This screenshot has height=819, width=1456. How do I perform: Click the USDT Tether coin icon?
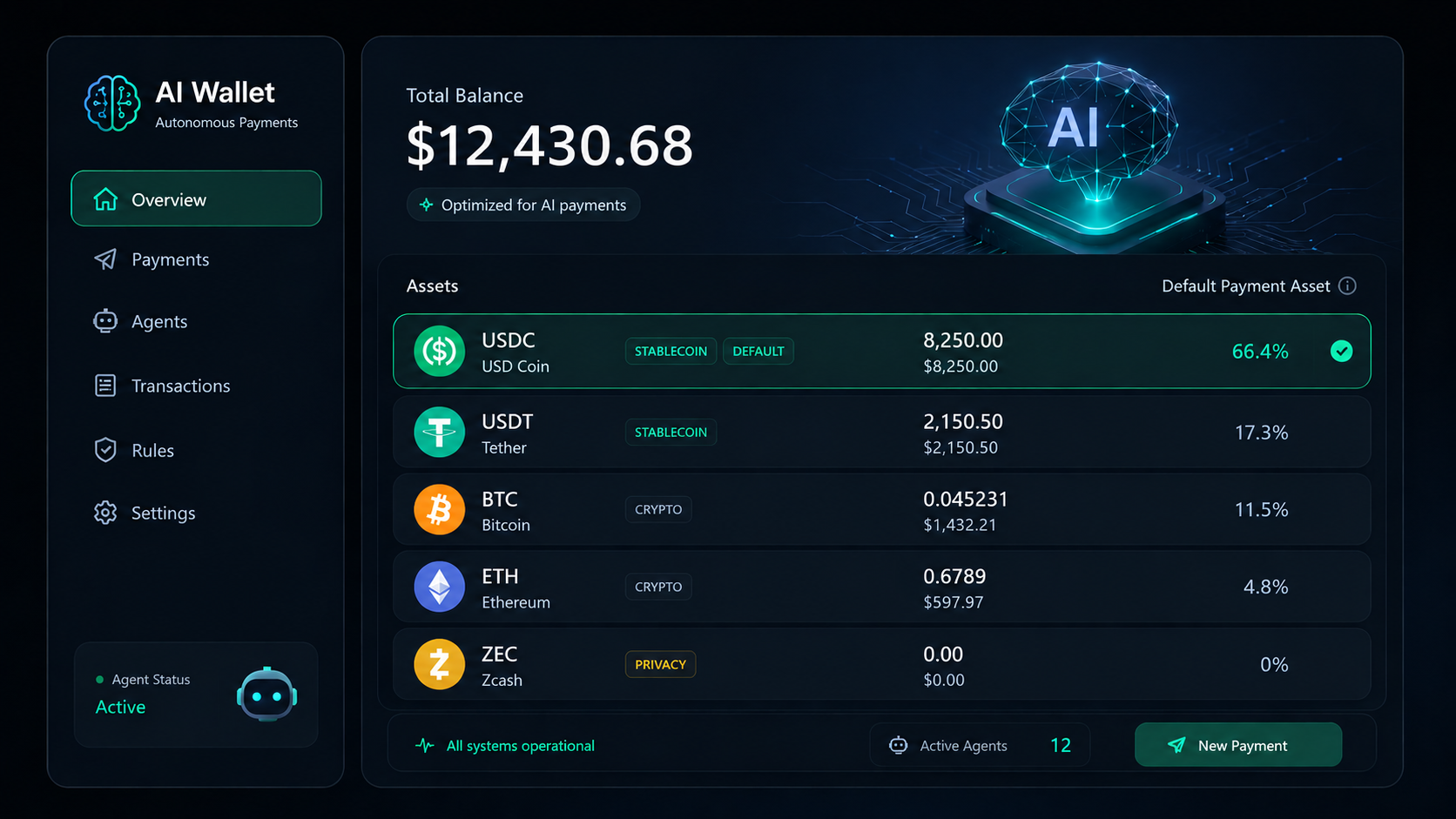pos(439,432)
